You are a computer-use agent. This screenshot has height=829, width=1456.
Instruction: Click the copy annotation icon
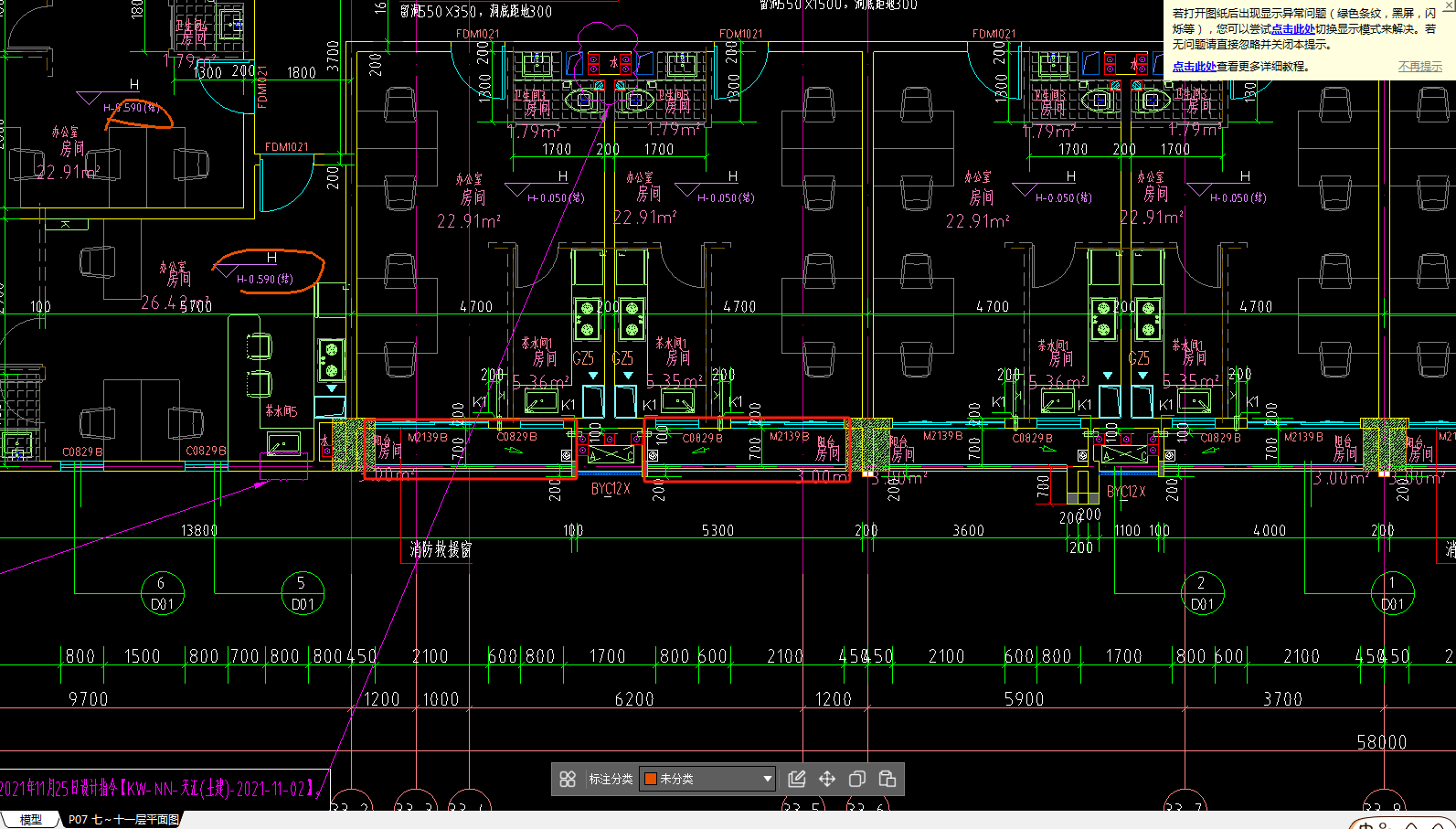pyautogui.click(x=857, y=779)
